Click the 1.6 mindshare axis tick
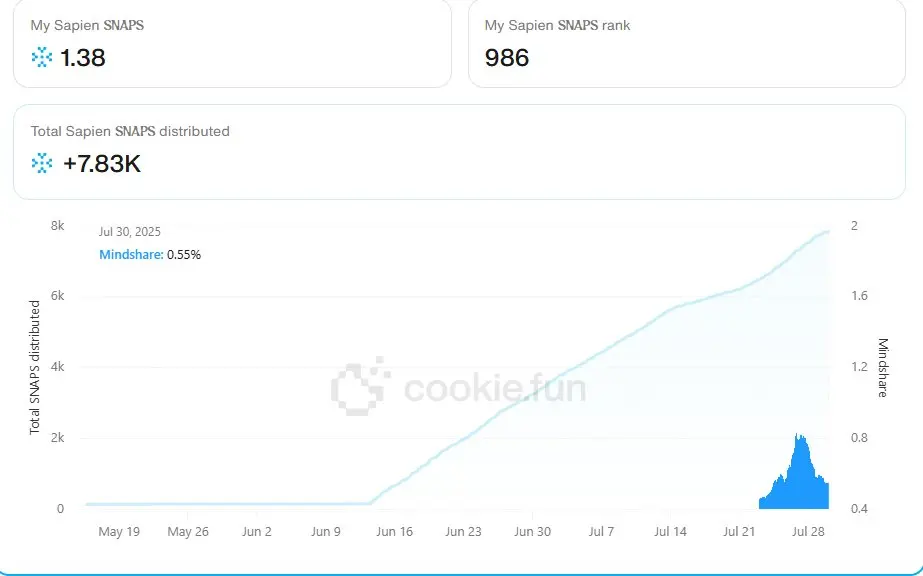The height and width of the screenshot is (576, 923). [x=859, y=296]
